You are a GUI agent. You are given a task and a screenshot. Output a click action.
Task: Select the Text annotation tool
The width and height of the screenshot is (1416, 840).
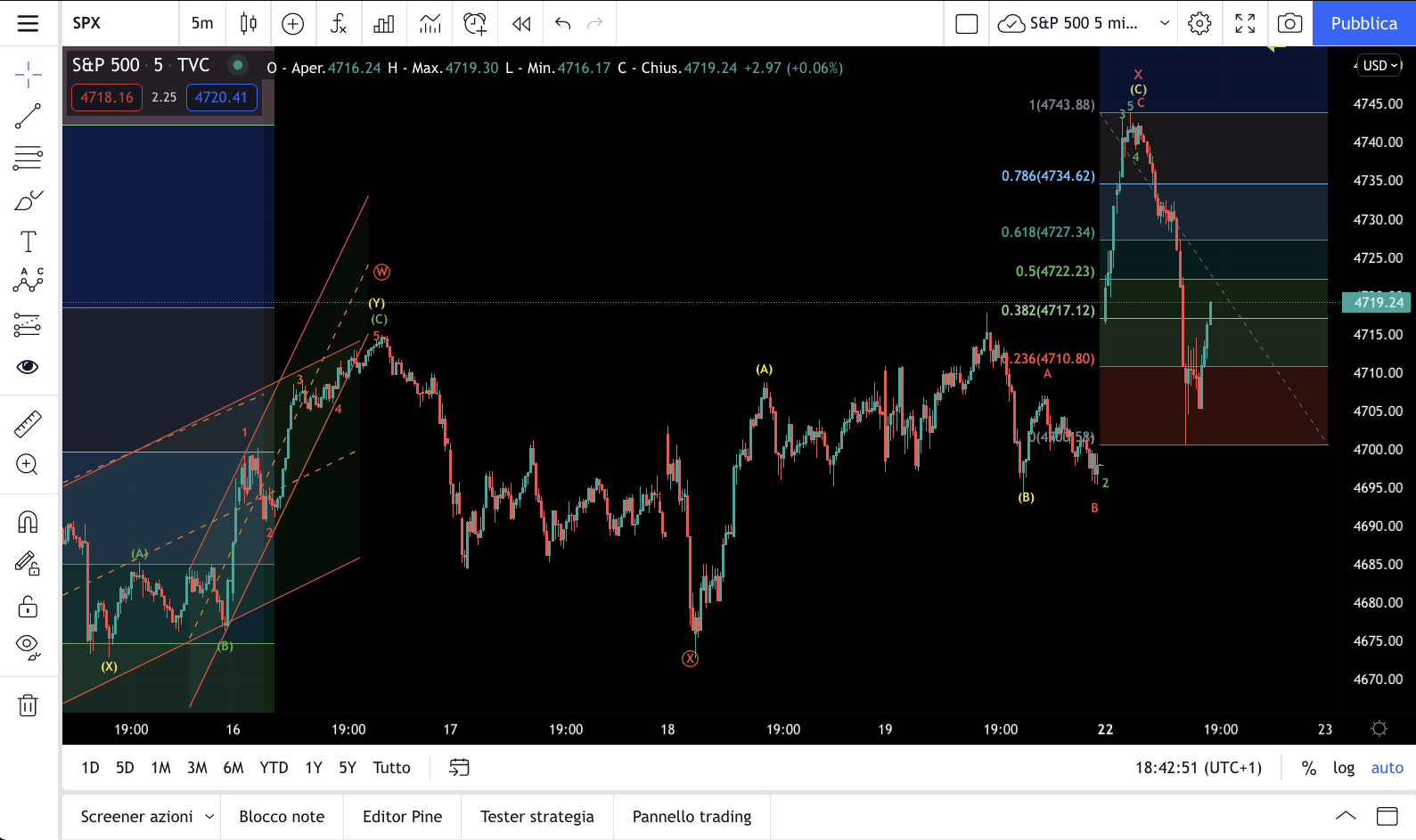coord(29,241)
